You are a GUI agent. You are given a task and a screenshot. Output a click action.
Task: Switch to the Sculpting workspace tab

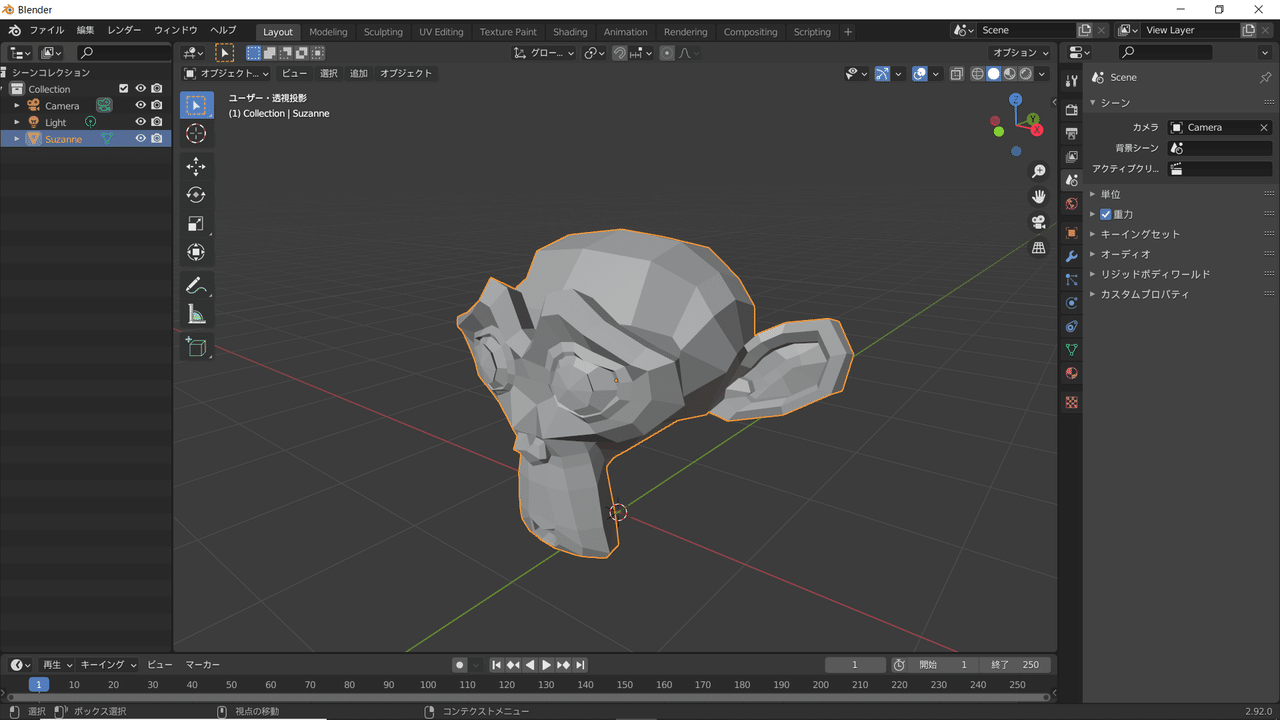click(383, 32)
